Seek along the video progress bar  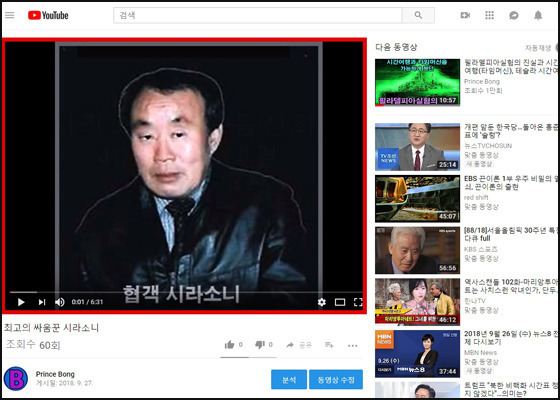186,292
